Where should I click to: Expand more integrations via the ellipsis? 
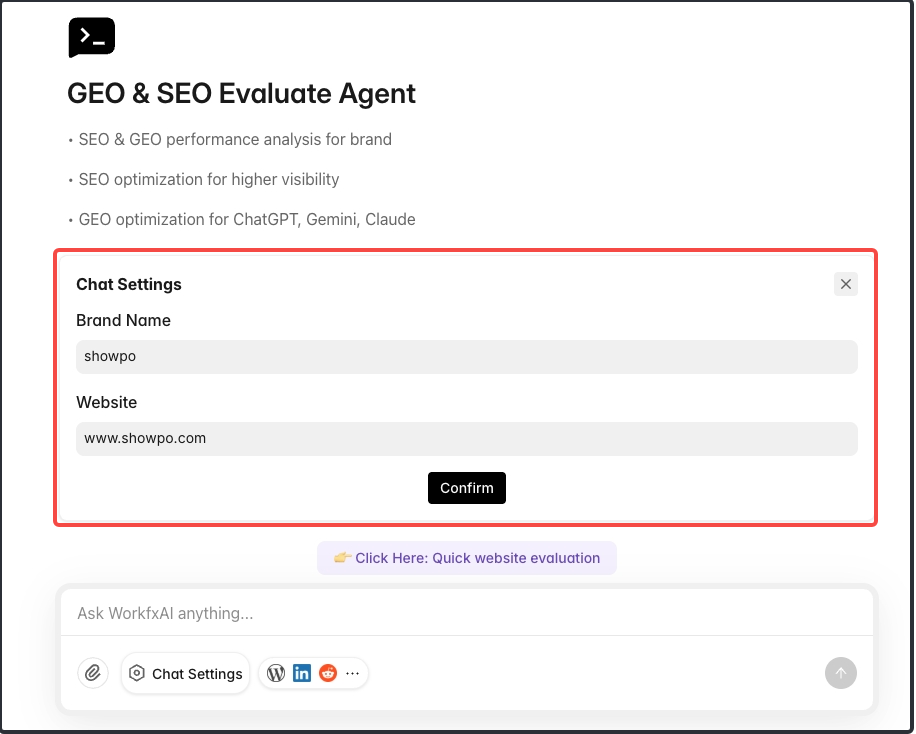click(x=352, y=673)
